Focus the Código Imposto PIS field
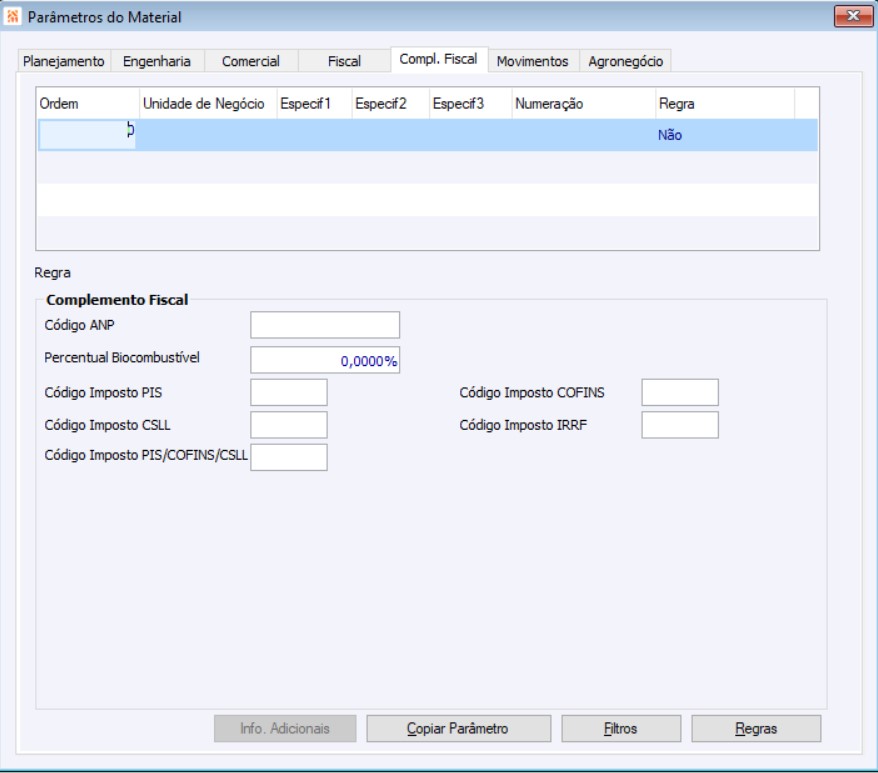 pyautogui.click(x=288, y=392)
